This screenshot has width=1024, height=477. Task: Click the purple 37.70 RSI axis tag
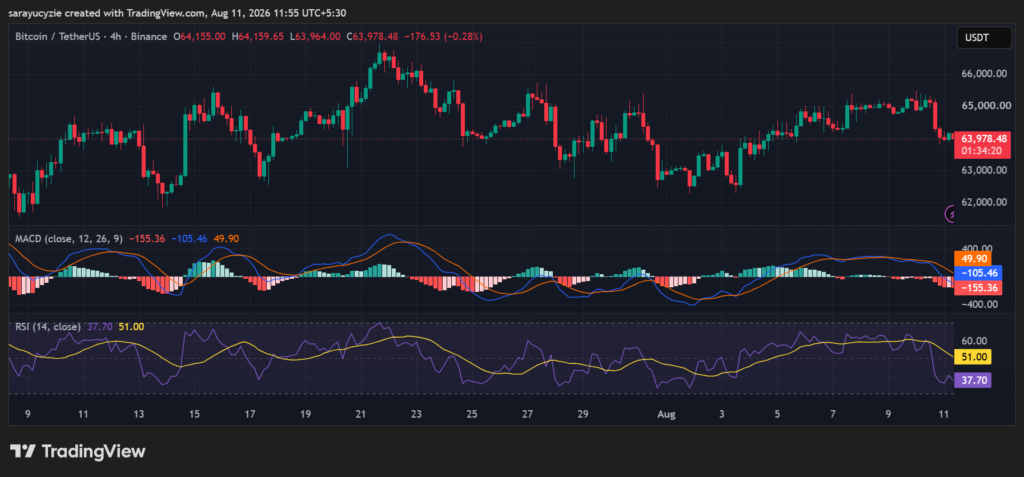pyautogui.click(x=973, y=380)
